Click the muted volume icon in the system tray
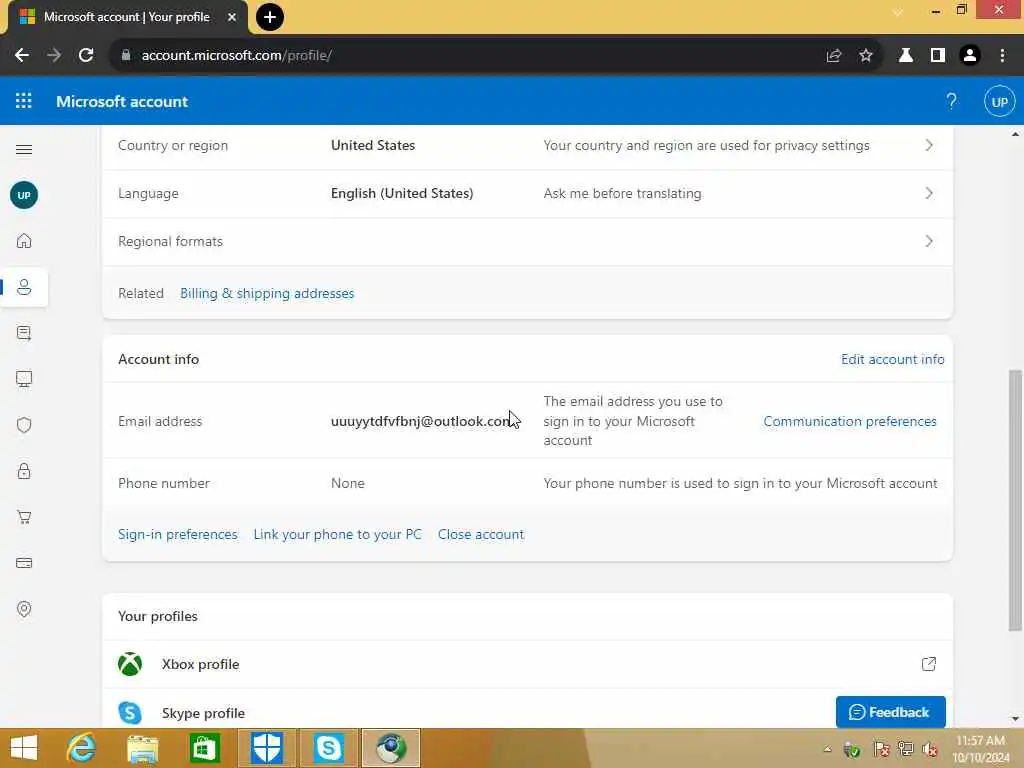 tap(929, 749)
